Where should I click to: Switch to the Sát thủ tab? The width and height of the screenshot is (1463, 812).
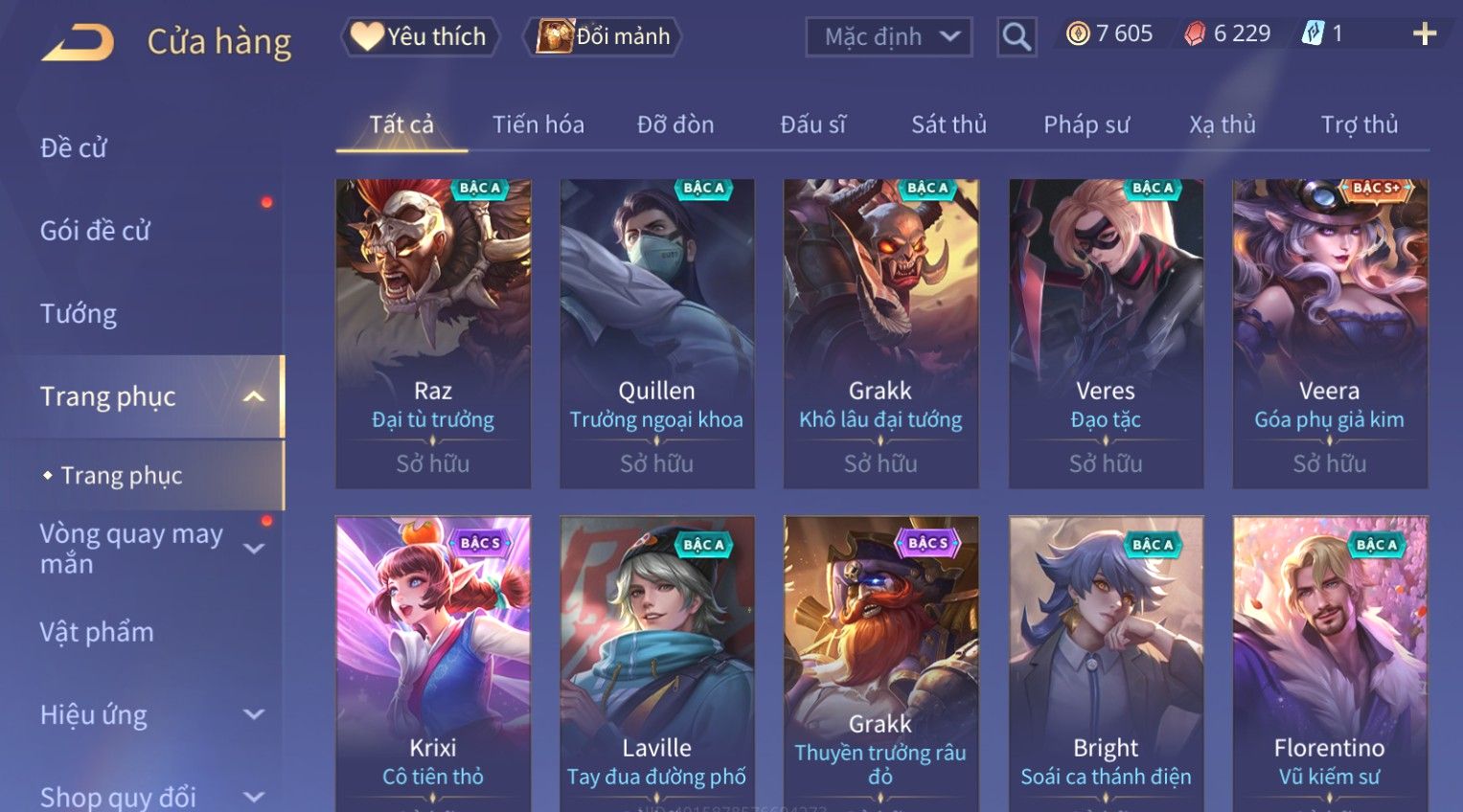949,124
